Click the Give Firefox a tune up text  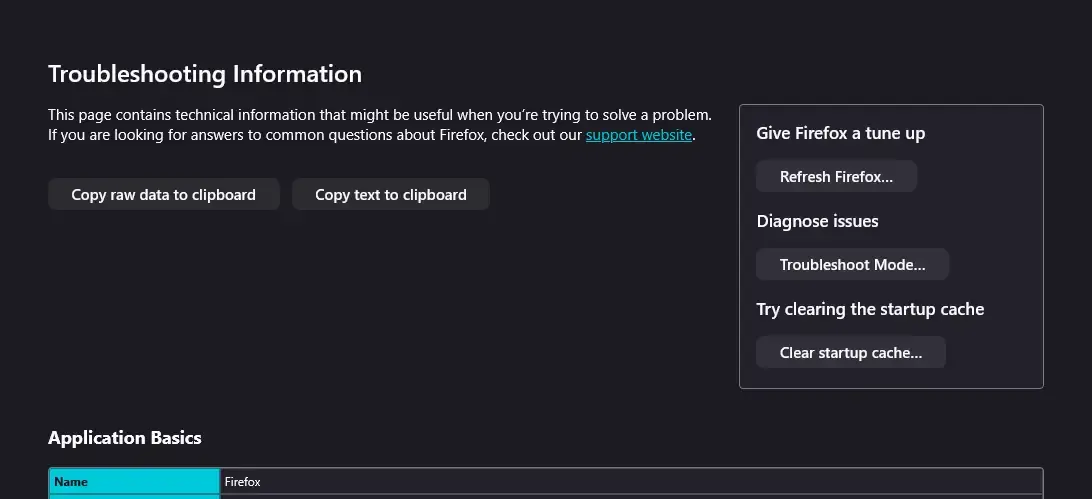pyautogui.click(x=841, y=133)
